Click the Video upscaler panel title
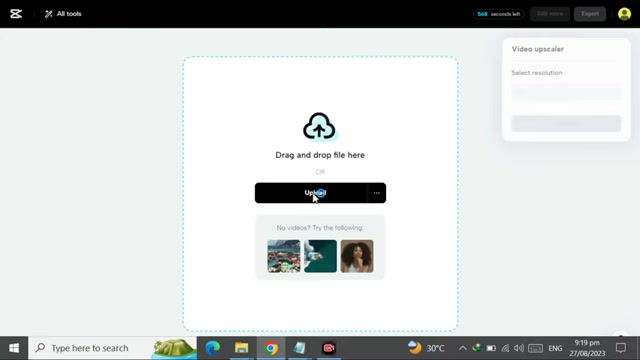This screenshot has height=360, width=640. (538, 49)
